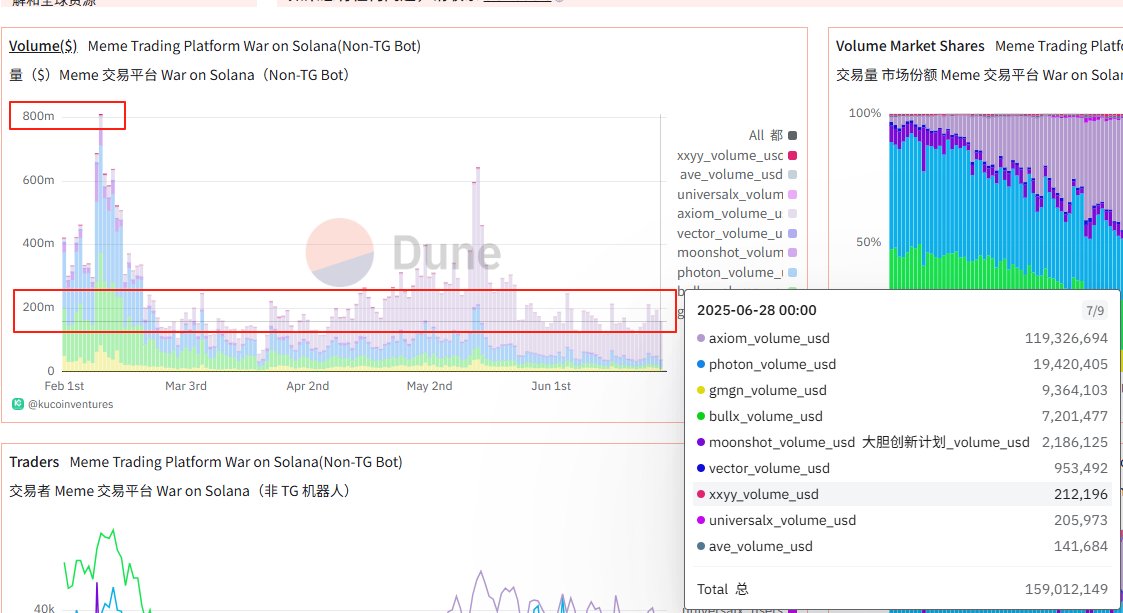Click the '800m' y-axis label

[38, 116]
